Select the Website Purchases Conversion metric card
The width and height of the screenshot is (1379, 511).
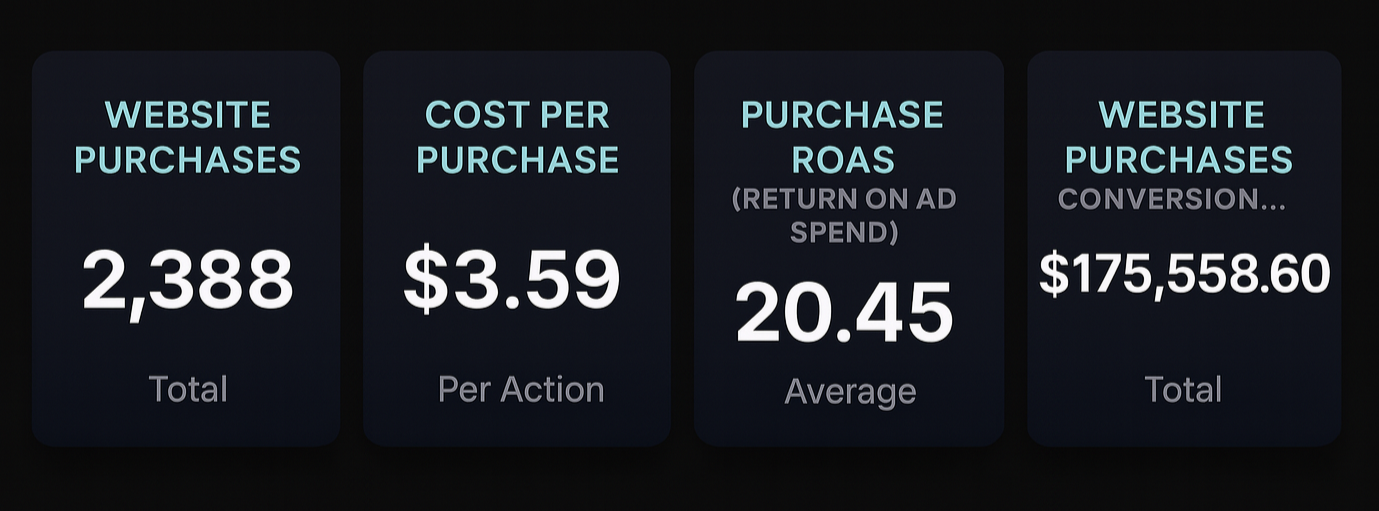pos(1184,248)
